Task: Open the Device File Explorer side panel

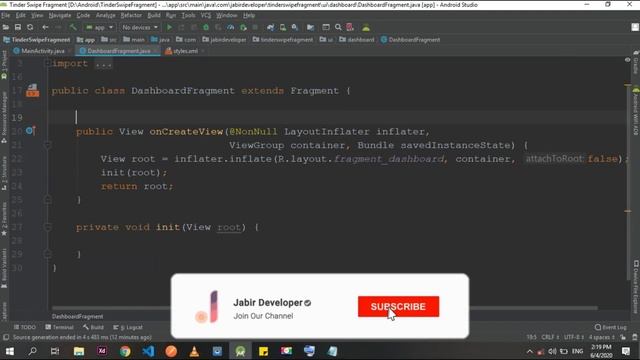Action: (636, 287)
